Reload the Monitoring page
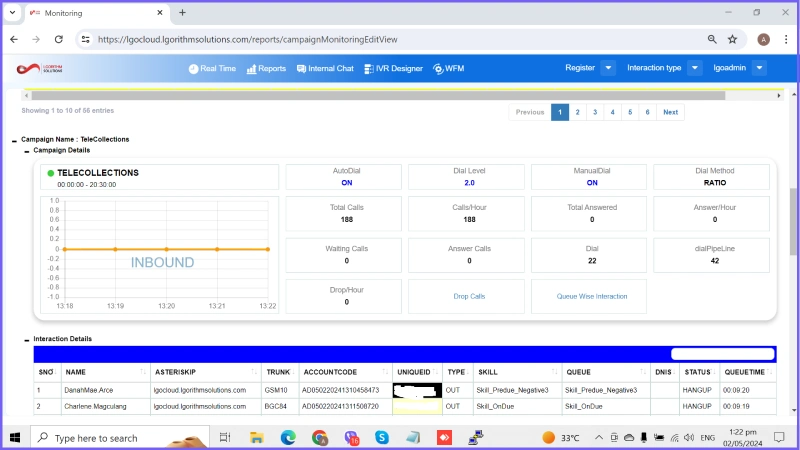Screen dimensions: 800x450 pos(59,39)
